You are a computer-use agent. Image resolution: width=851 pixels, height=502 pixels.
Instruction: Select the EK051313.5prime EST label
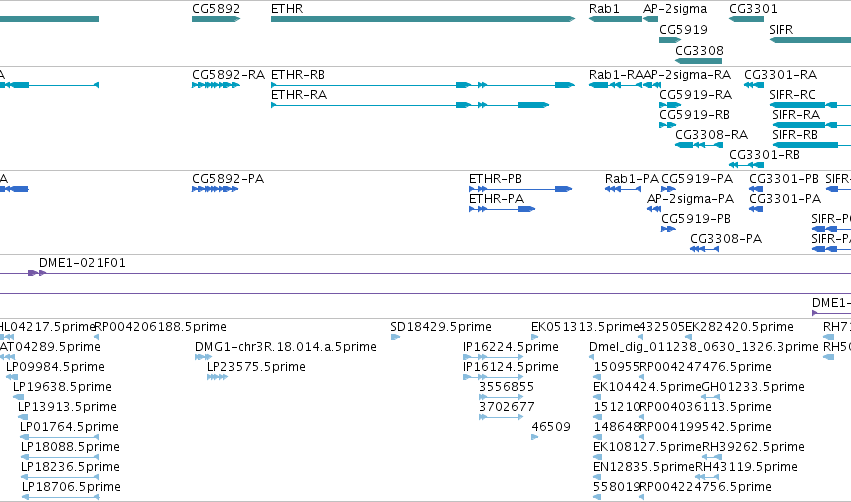[585, 327]
